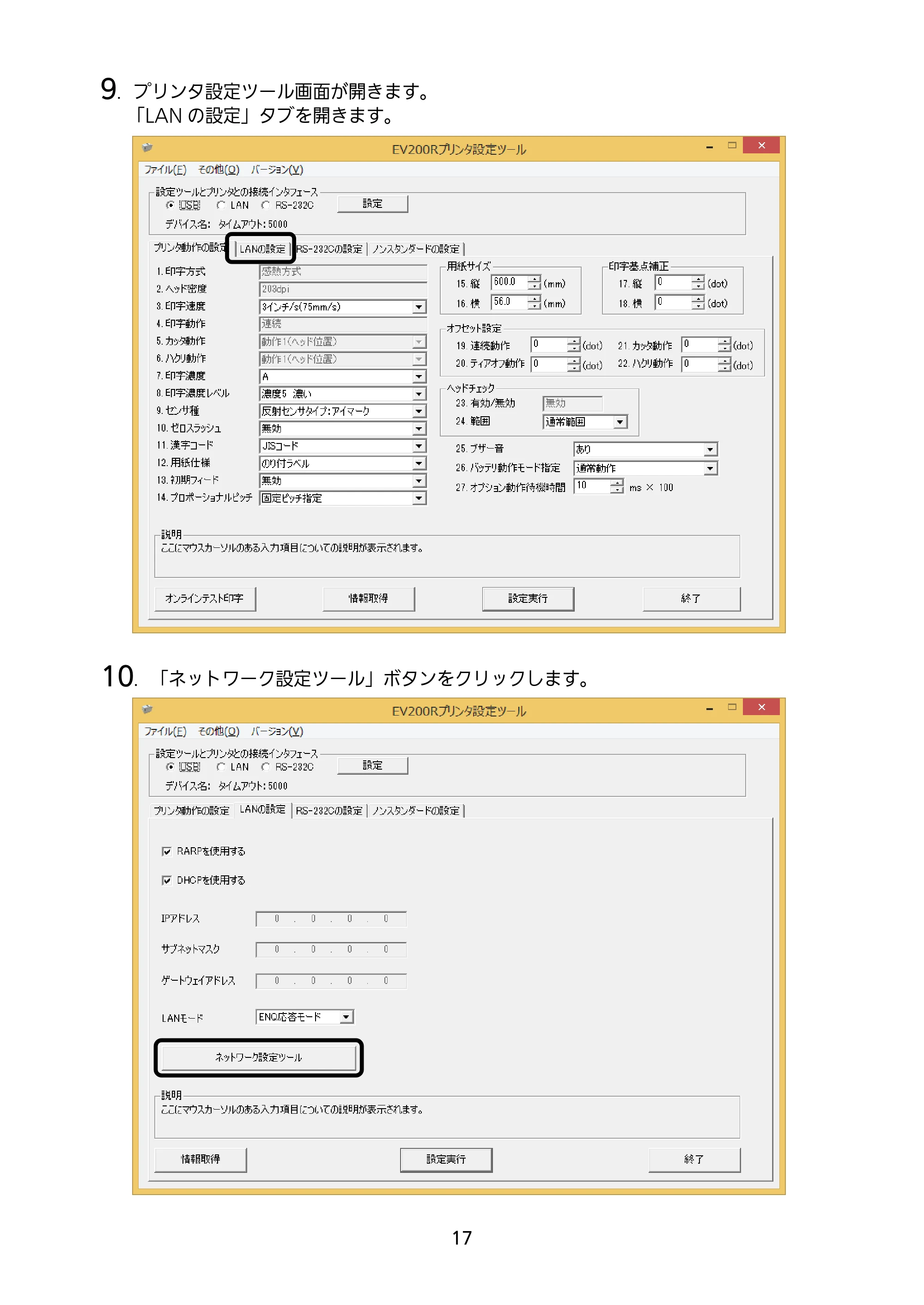Screen dimensions: 924x1305
Task: Click 終了 button in lower window
Action: [694, 1159]
